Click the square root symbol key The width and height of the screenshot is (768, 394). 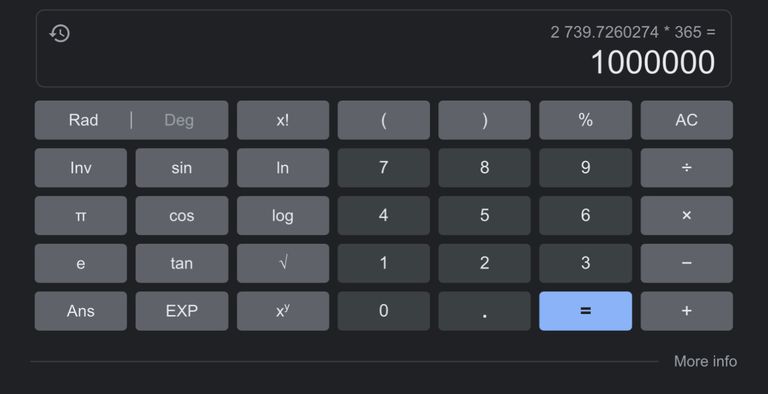click(283, 263)
